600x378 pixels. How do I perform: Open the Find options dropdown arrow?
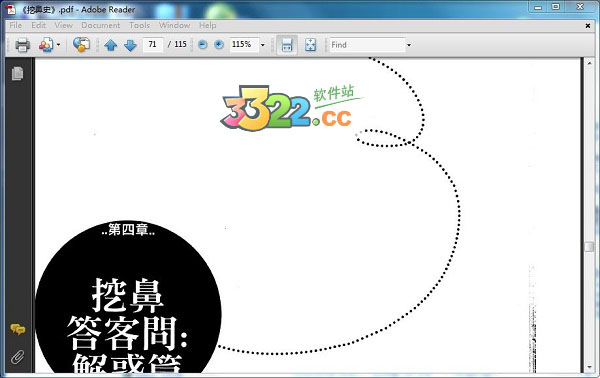tap(409, 45)
